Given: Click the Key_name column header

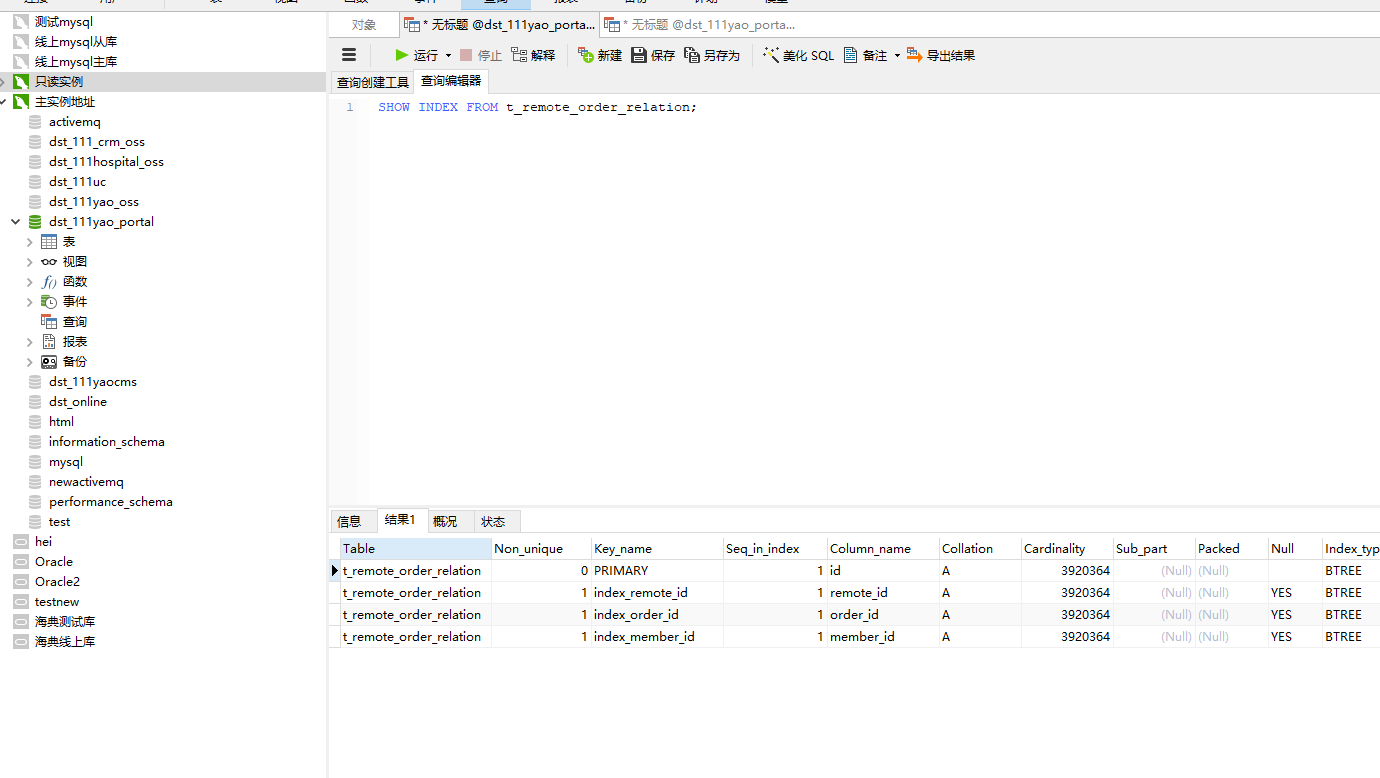Looking at the screenshot, I should 657,548.
